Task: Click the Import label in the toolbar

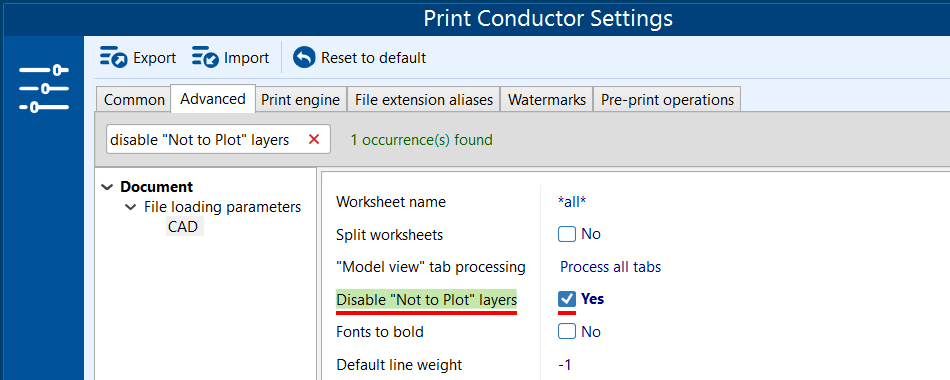Action: [247, 58]
